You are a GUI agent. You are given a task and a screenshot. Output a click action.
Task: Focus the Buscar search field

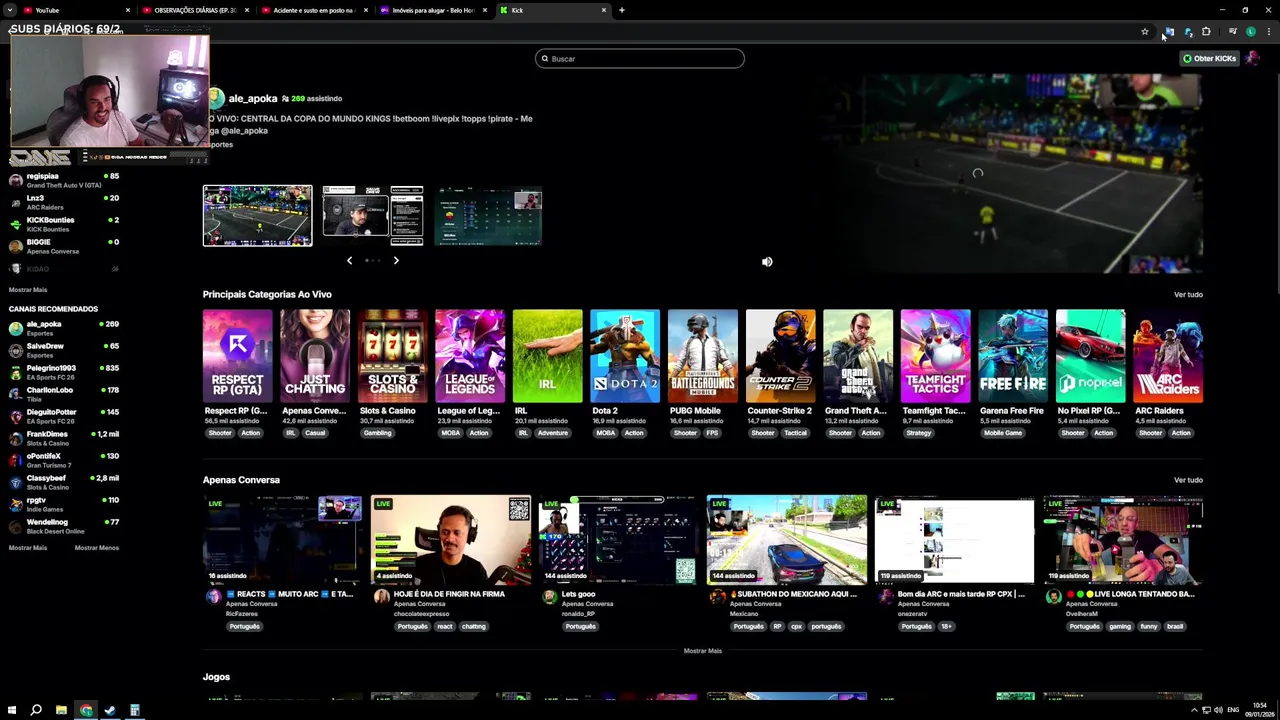click(640, 59)
